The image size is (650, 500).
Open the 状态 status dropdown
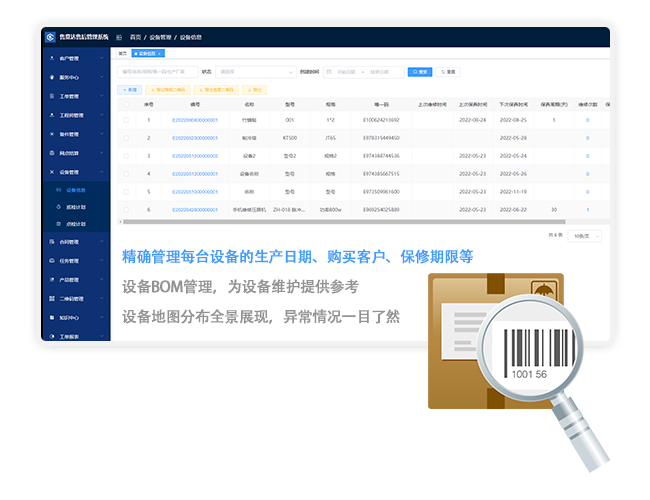[256, 72]
